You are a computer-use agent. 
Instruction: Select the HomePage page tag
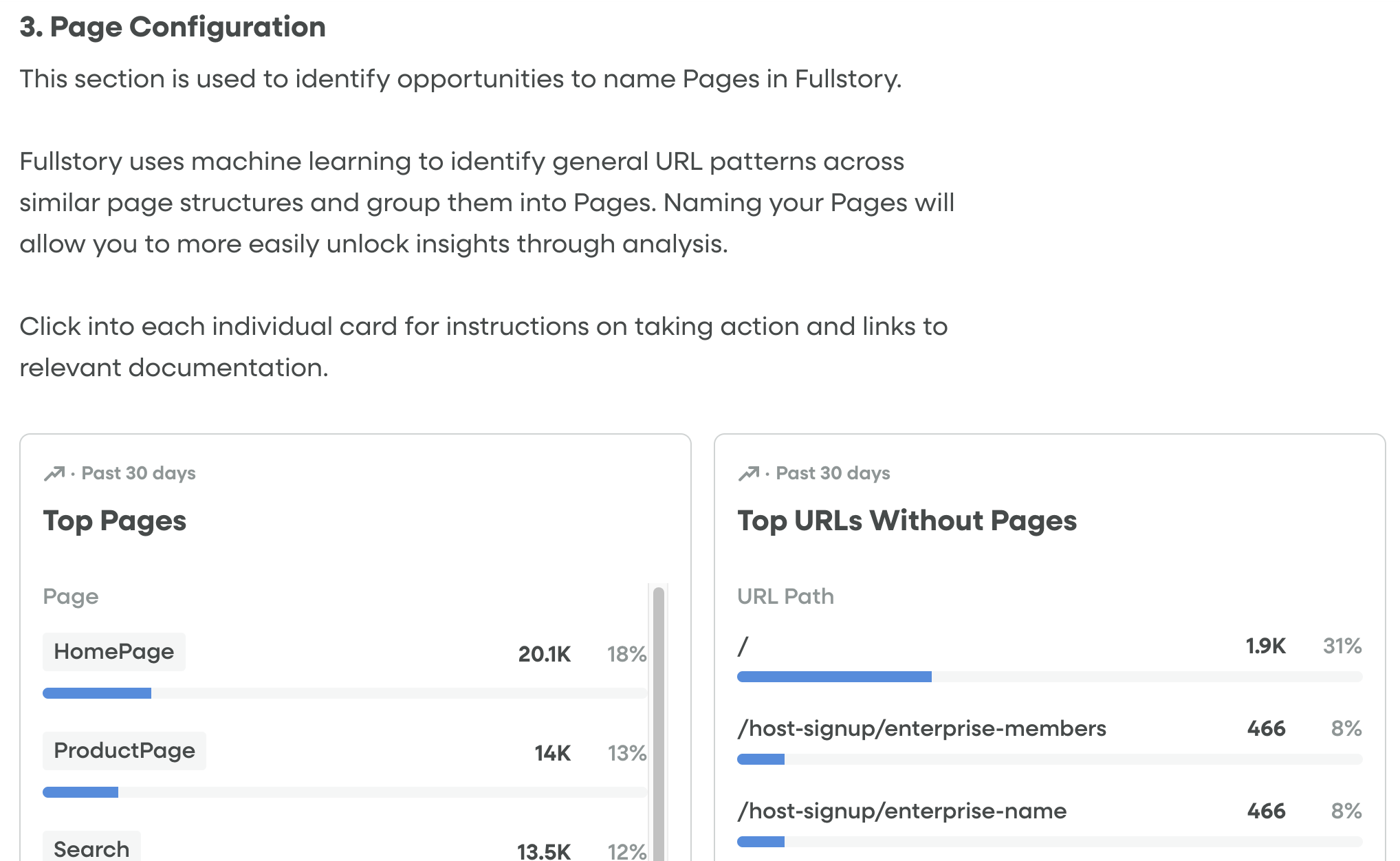coord(114,651)
